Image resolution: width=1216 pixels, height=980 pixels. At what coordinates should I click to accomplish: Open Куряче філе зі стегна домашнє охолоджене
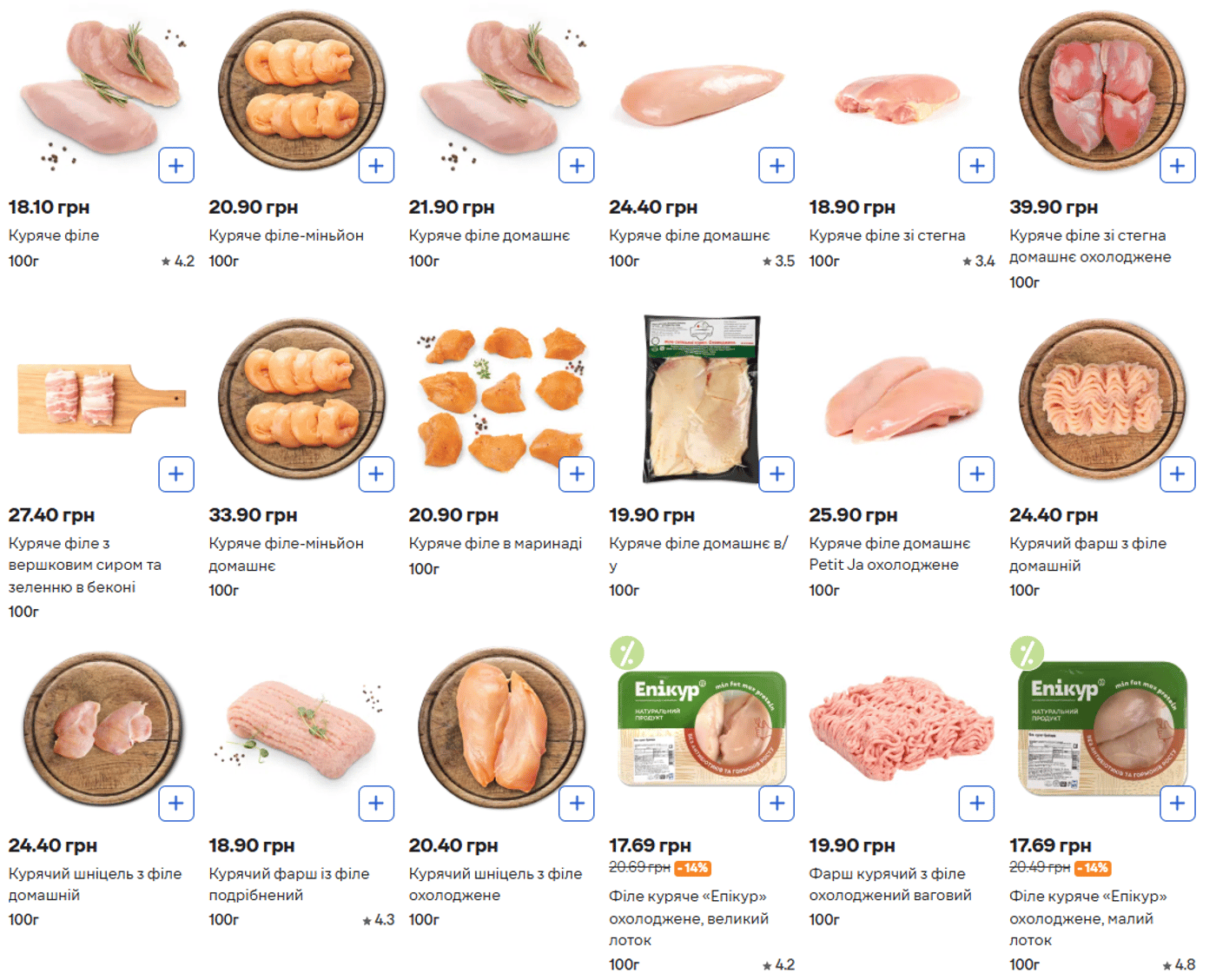click(1089, 246)
